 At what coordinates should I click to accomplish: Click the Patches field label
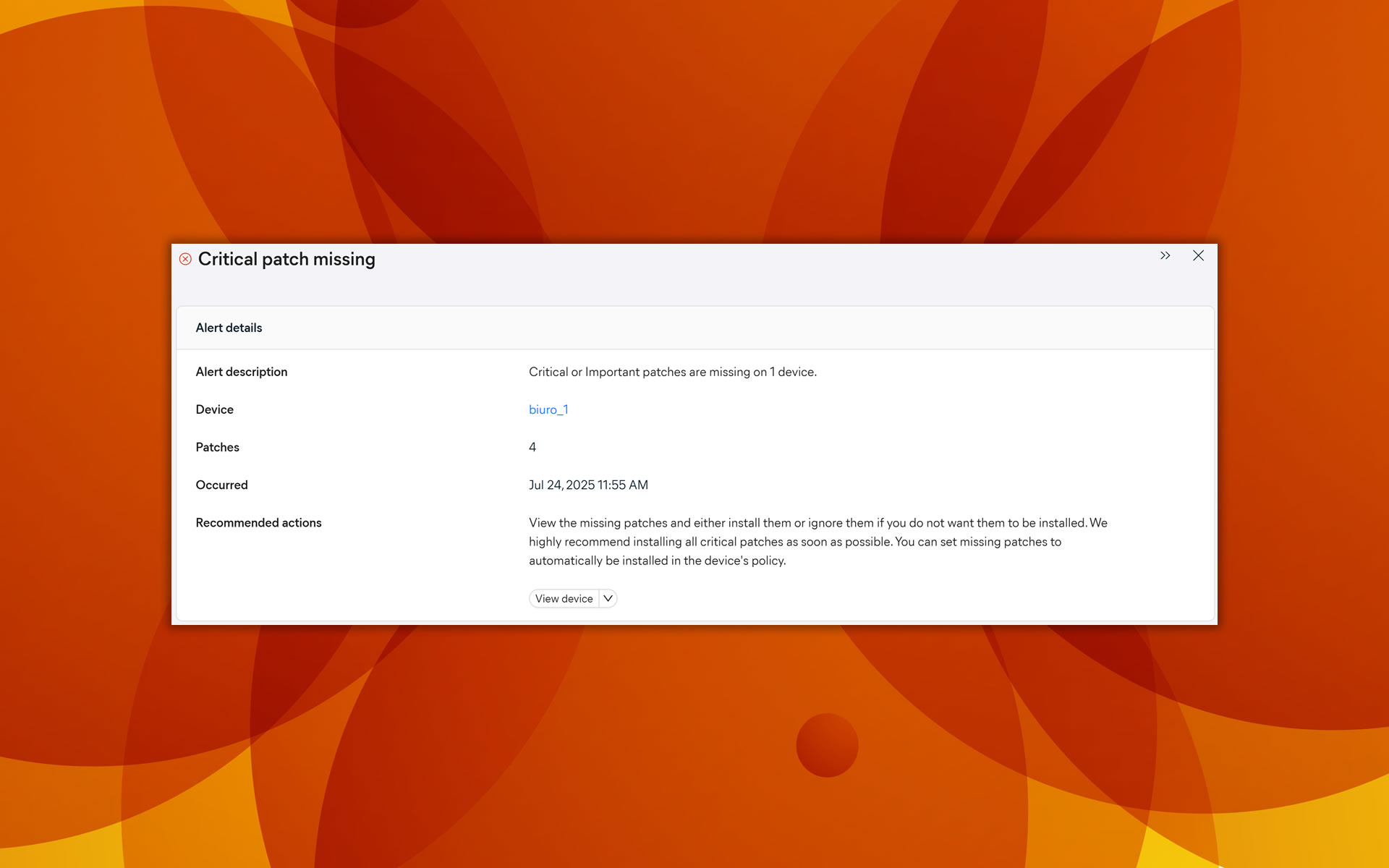217,447
